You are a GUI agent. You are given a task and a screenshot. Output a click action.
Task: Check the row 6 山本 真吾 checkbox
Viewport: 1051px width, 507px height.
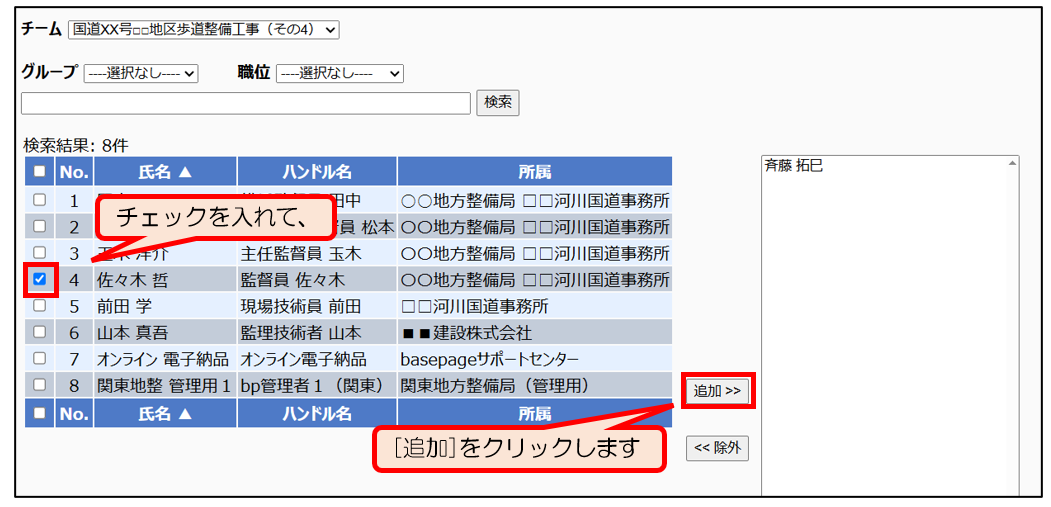coord(40,332)
